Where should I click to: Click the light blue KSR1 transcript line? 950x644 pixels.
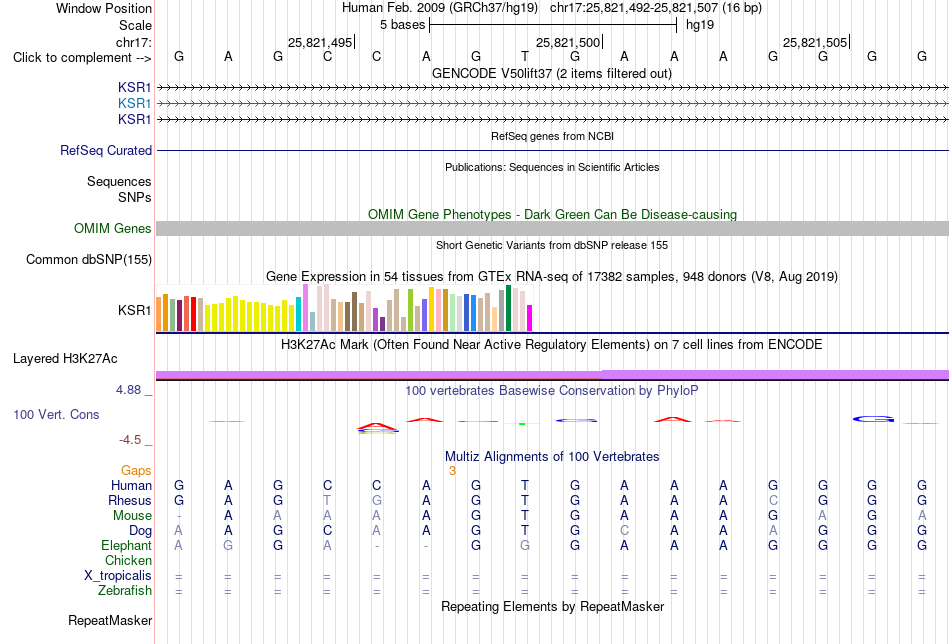click(x=552, y=104)
